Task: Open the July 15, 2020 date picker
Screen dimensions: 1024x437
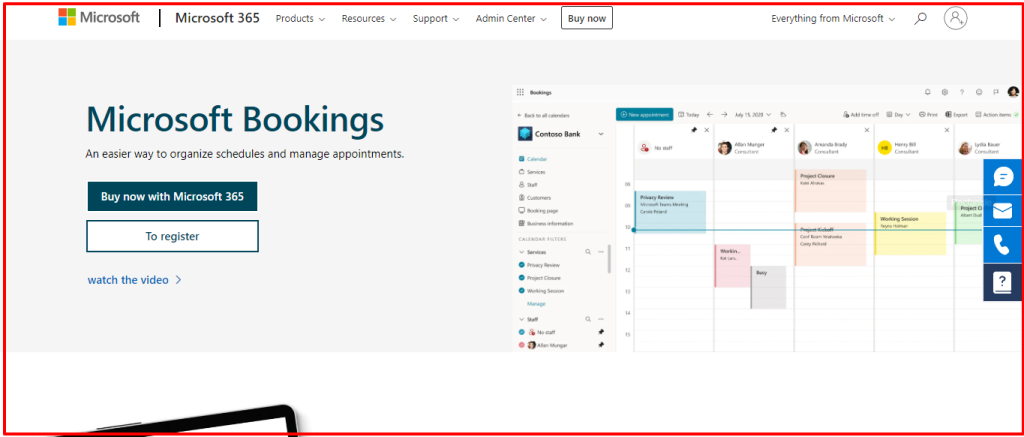Action: click(x=752, y=114)
